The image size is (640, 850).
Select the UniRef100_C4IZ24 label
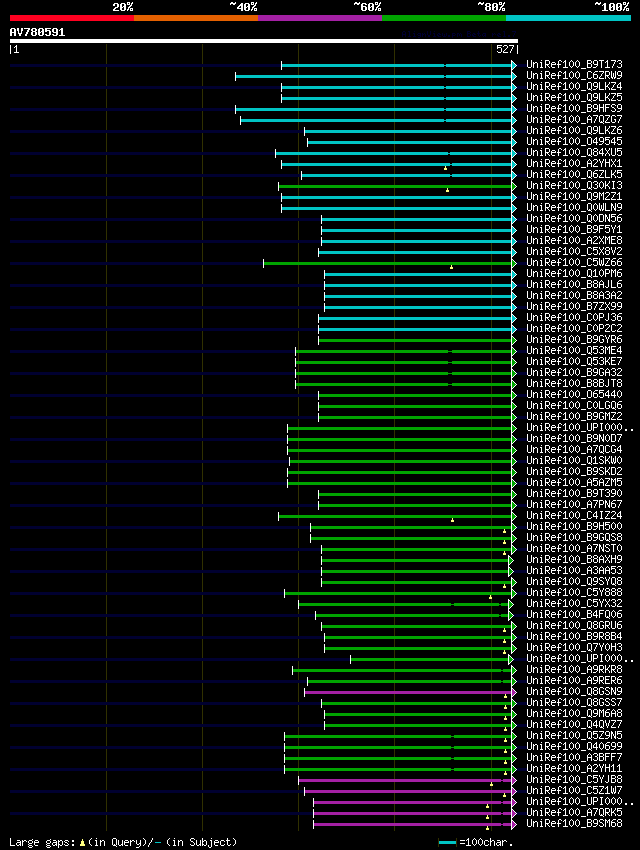574,516
